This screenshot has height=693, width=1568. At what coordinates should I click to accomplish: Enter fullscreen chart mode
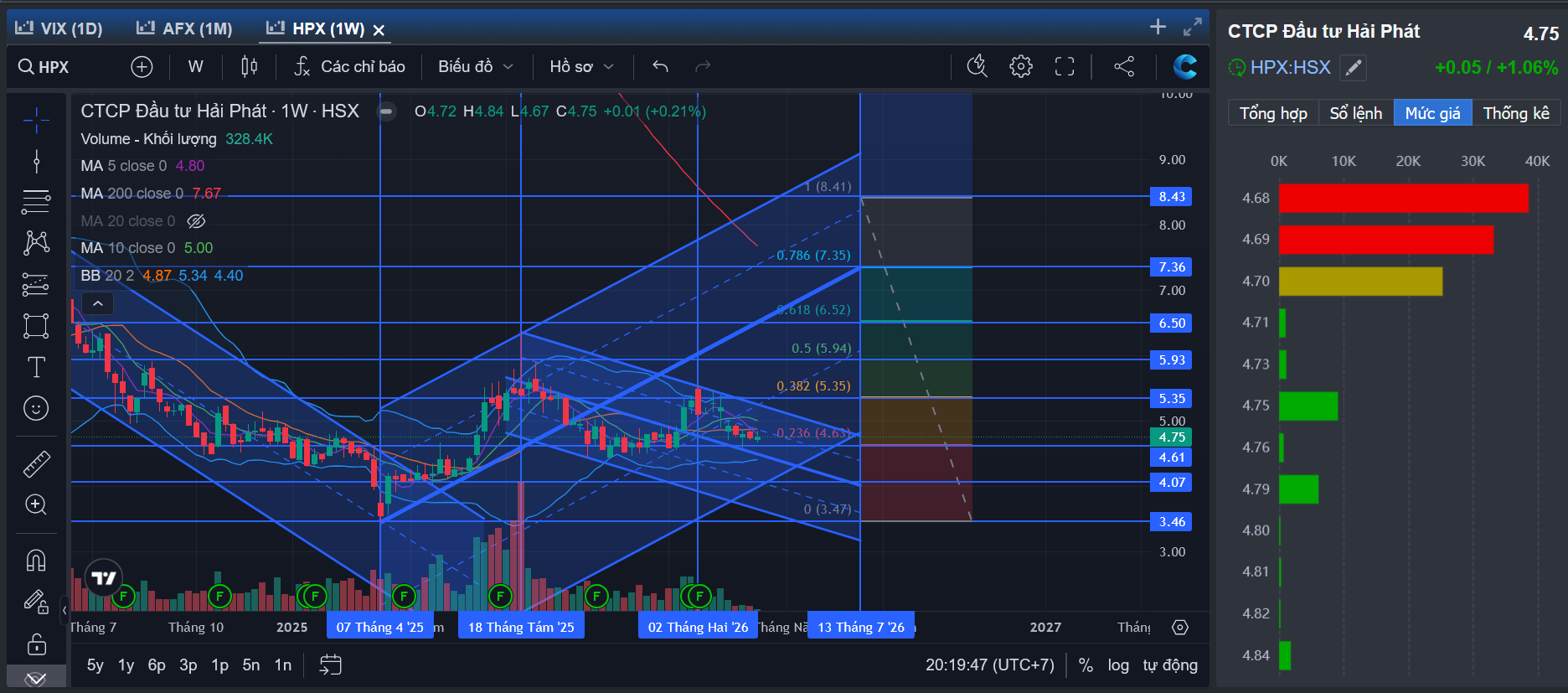click(x=1065, y=67)
